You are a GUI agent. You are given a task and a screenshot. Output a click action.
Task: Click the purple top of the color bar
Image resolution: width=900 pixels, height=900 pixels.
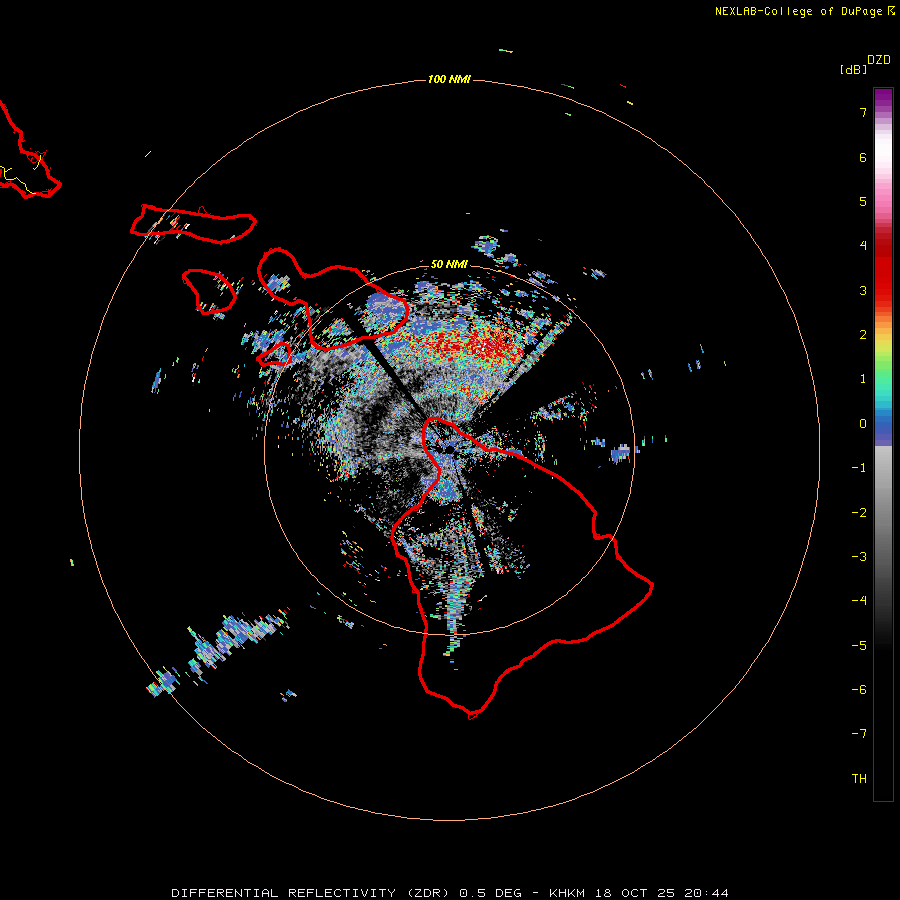[883, 98]
